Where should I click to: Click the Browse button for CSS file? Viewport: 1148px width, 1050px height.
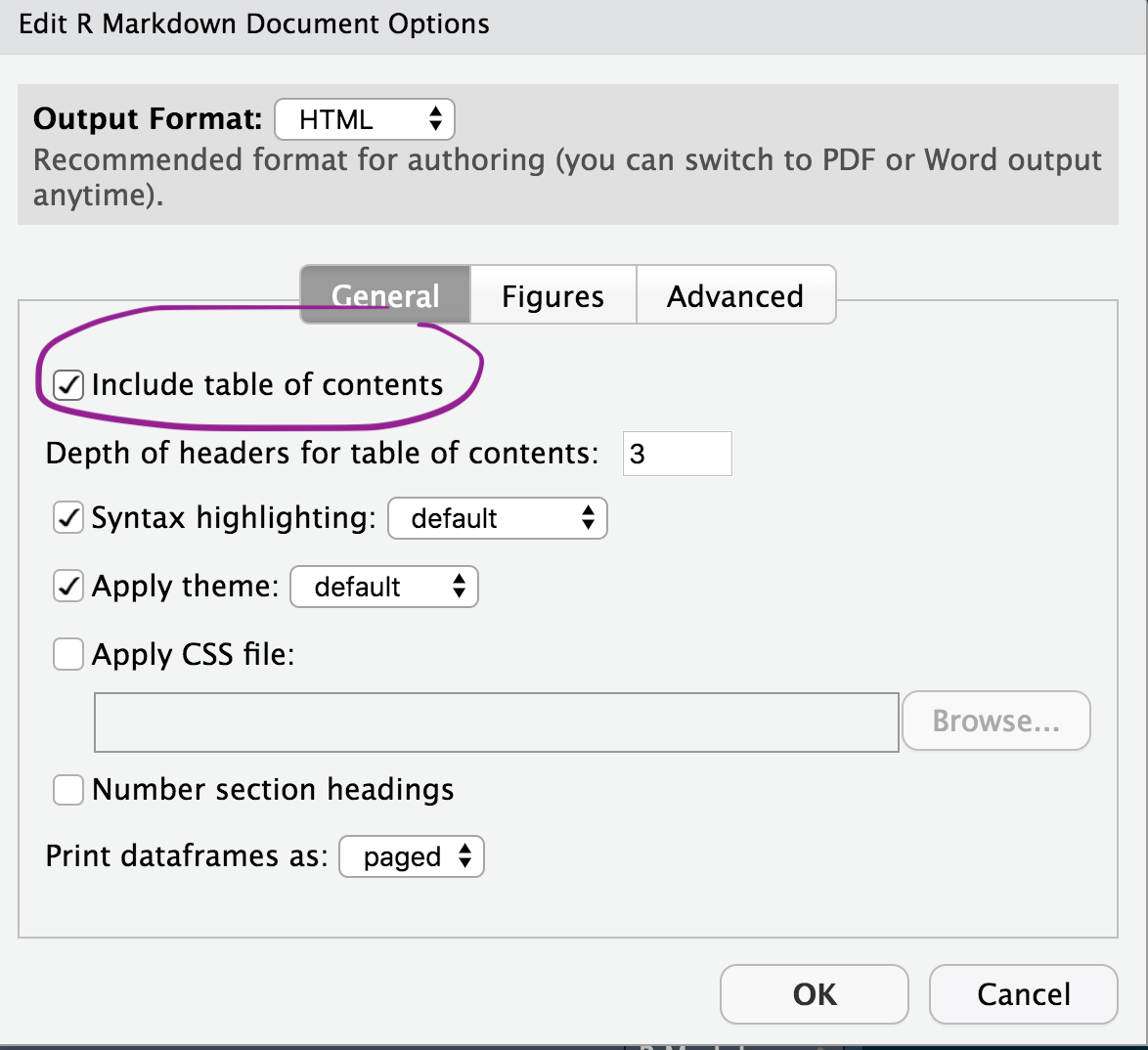click(x=995, y=721)
